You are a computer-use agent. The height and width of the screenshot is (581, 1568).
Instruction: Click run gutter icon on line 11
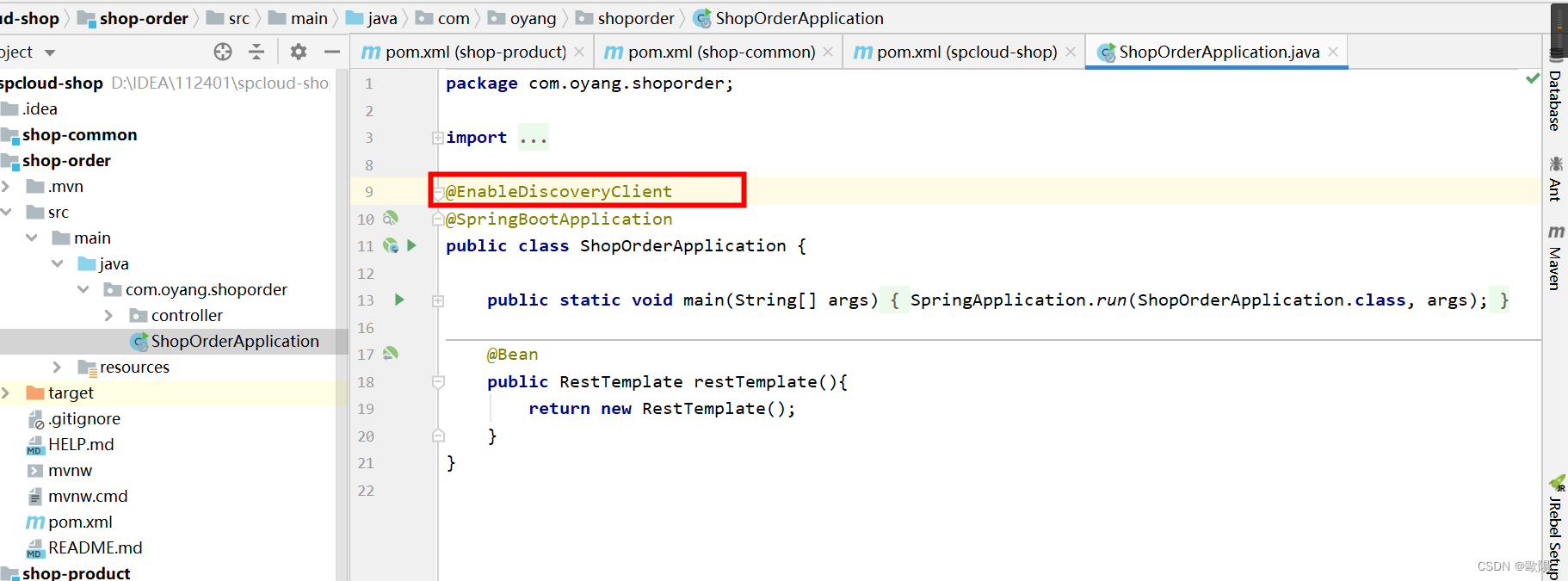pos(411,245)
